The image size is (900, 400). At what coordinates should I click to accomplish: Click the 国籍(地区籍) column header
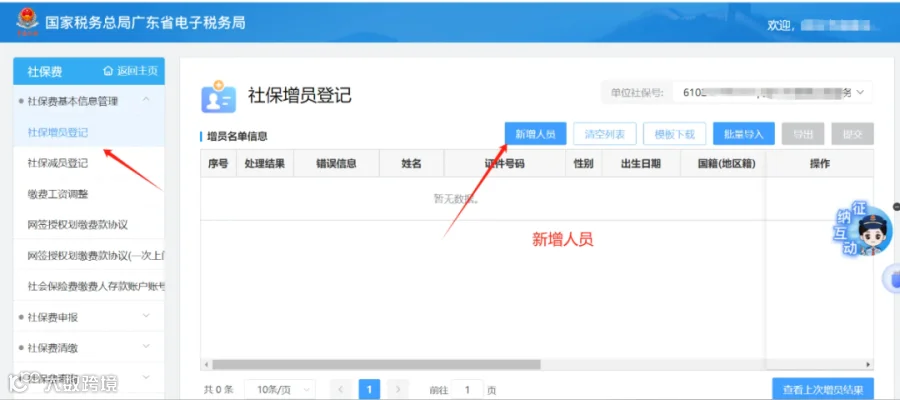(x=726, y=164)
